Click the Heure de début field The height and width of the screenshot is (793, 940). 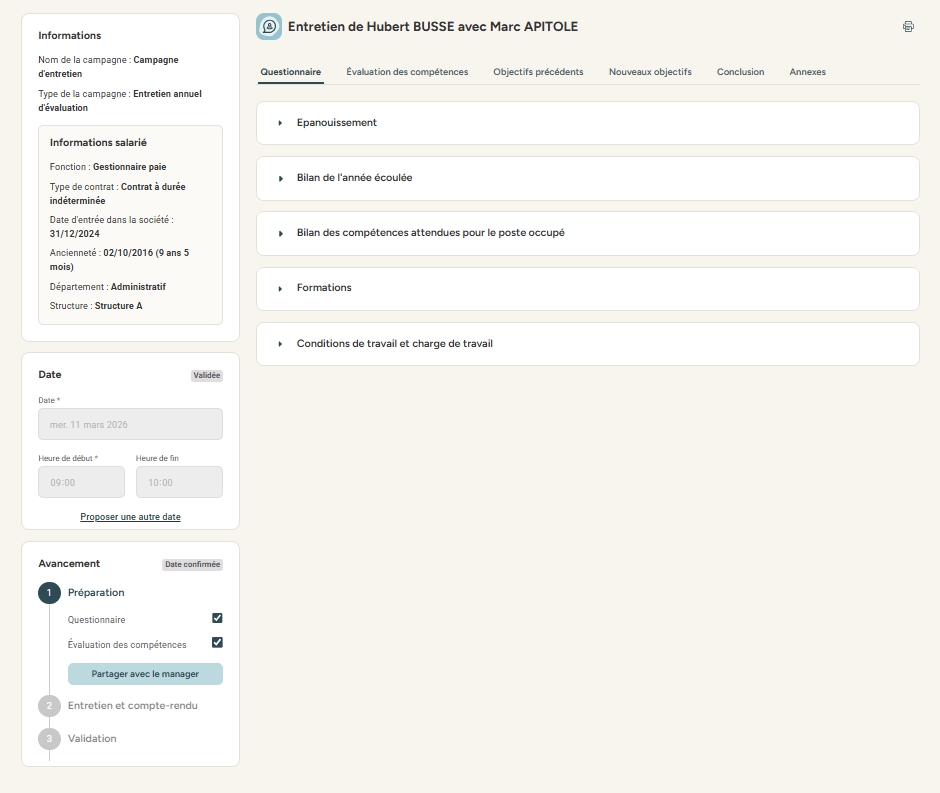(x=81, y=482)
